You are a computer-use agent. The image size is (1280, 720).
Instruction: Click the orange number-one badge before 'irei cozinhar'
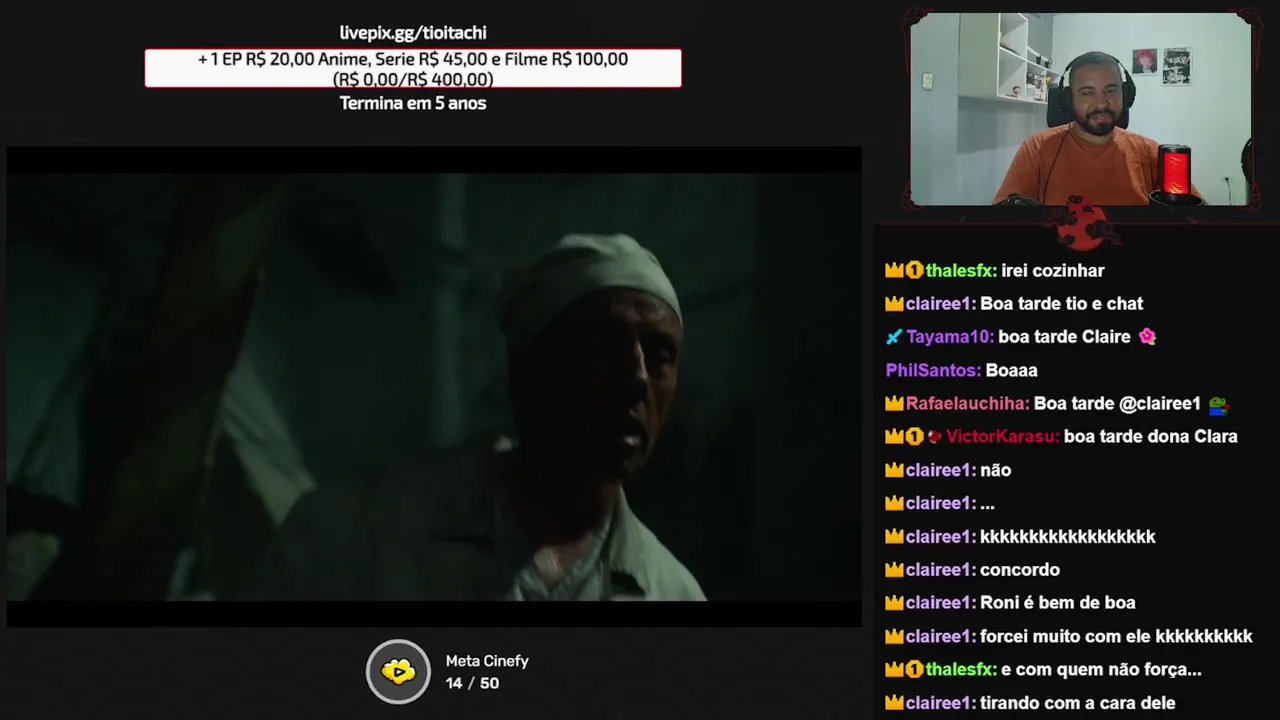(x=914, y=271)
